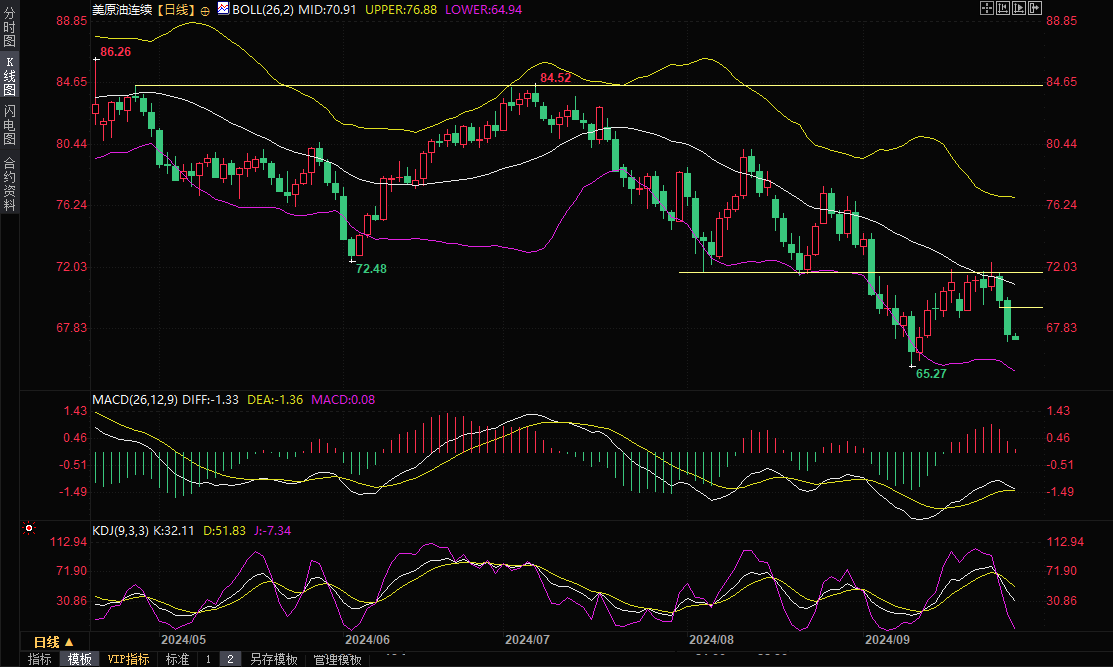Click the 标准 template option

pos(177,659)
